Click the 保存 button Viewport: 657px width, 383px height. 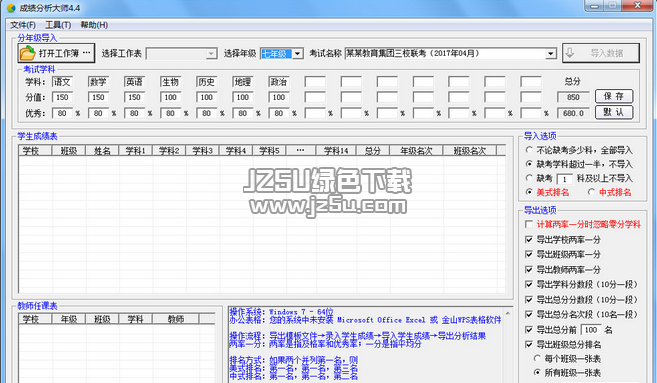tap(614, 96)
